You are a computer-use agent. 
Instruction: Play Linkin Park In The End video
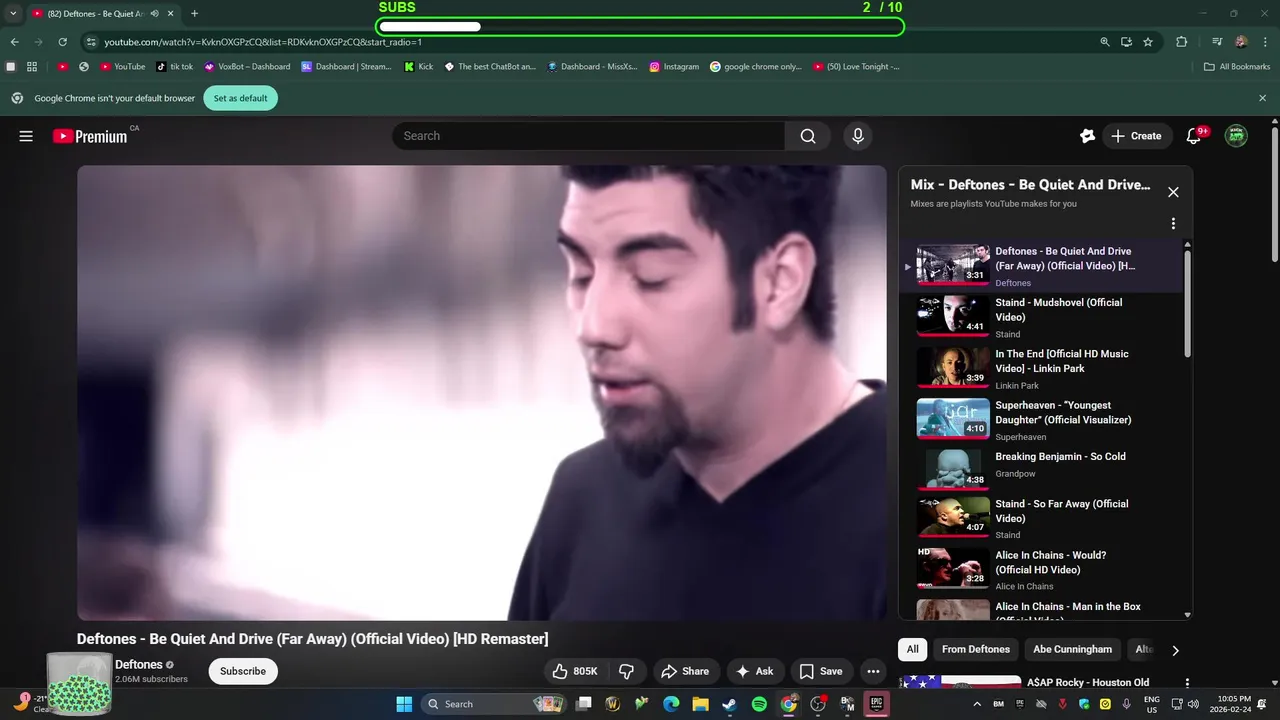pyautogui.click(x=1040, y=368)
